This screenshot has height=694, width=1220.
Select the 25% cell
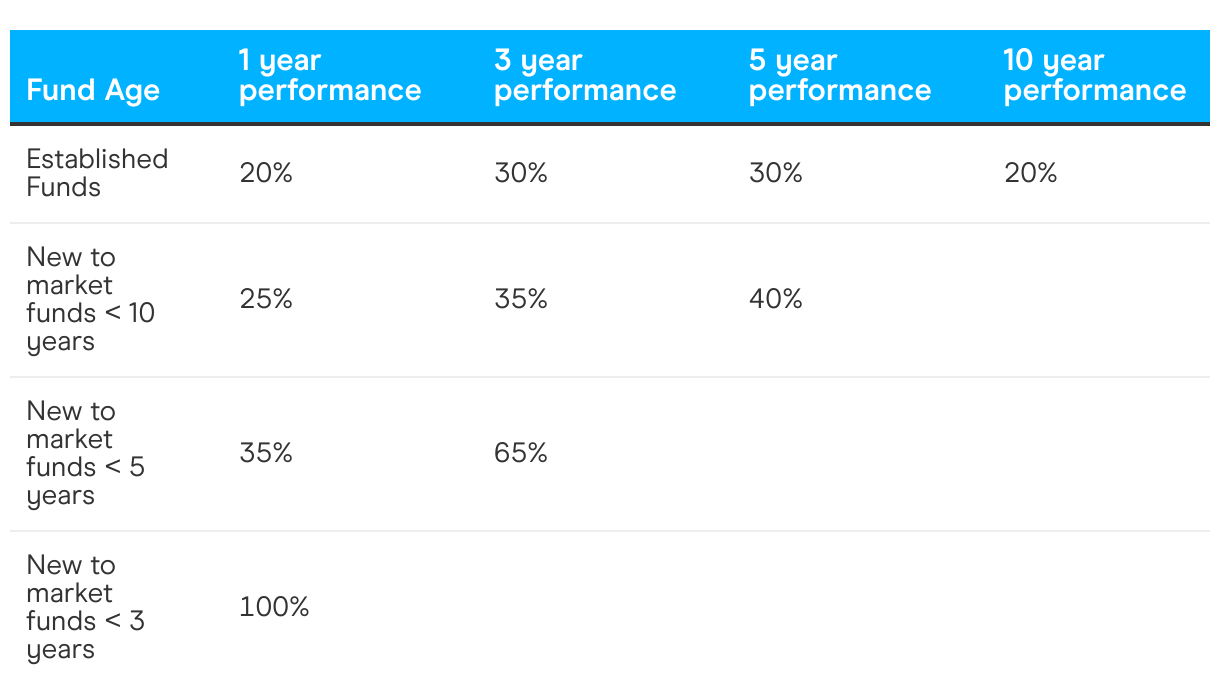pyautogui.click(x=266, y=299)
